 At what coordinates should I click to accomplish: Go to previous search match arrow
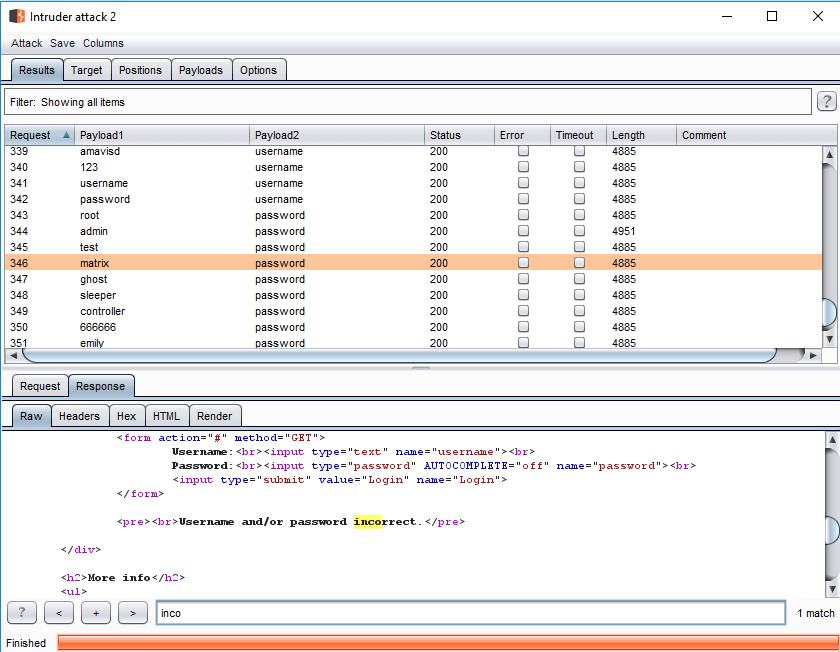click(59, 613)
